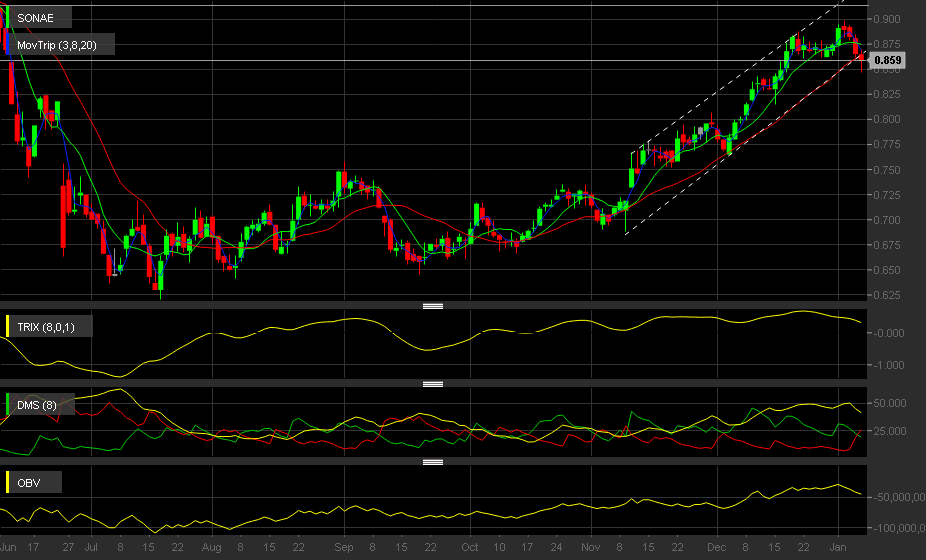Click the yellow color marker beside TRIX

tap(7, 327)
